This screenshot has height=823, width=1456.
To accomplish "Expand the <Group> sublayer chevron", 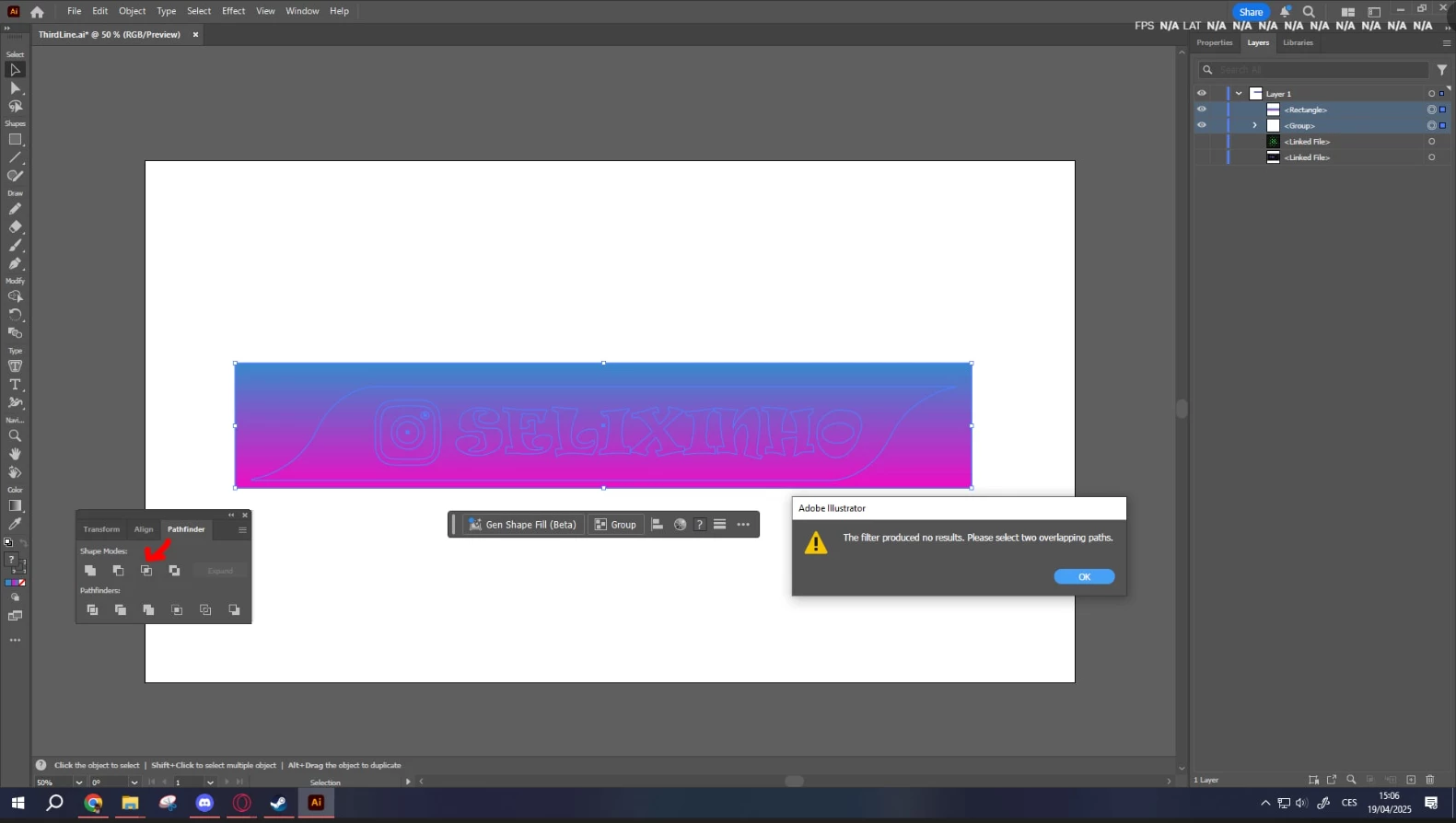I will pyautogui.click(x=1254, y=125).
